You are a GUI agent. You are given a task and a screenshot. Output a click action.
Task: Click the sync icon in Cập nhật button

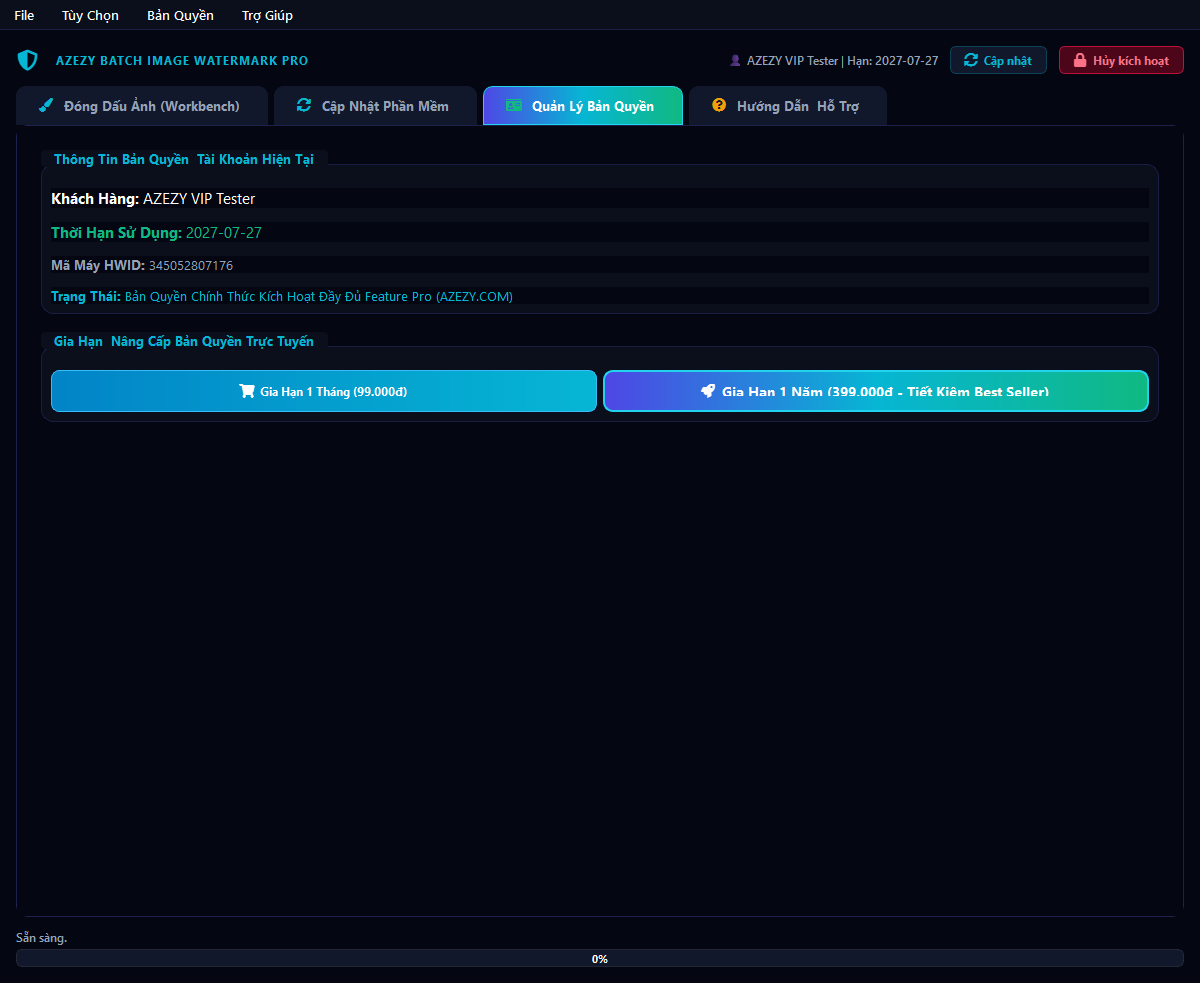(971, 60)
